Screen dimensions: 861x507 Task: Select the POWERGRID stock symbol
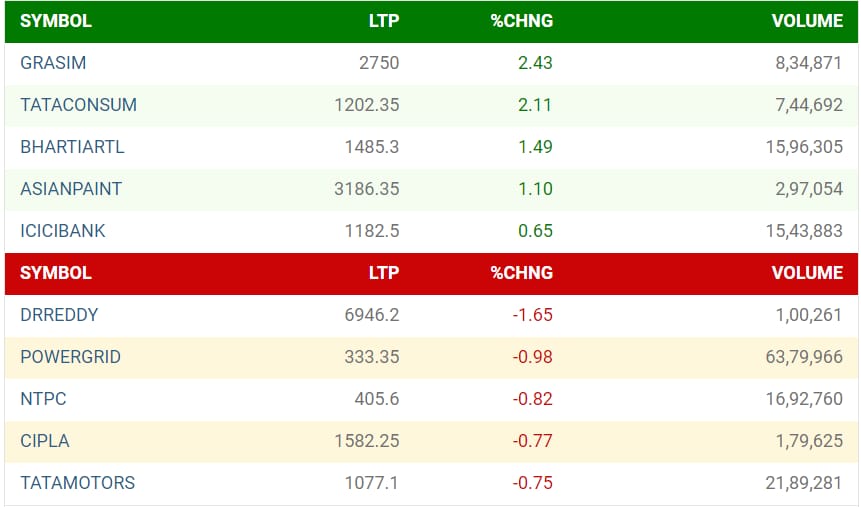[x=70, y=356]
